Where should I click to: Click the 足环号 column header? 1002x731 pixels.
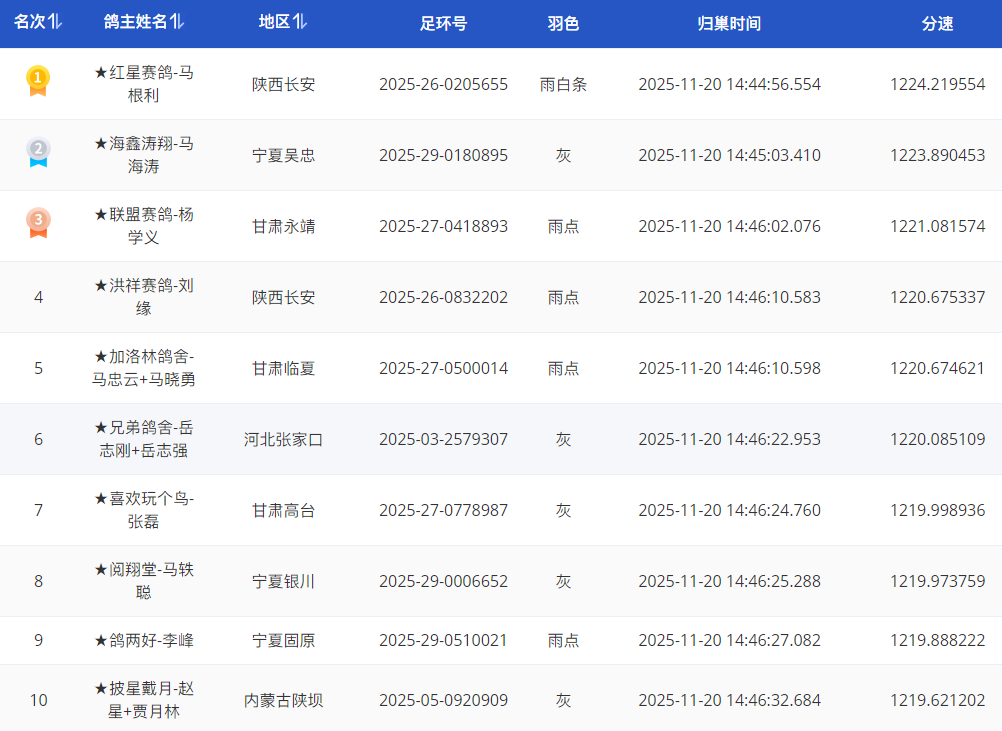(443, 24)
